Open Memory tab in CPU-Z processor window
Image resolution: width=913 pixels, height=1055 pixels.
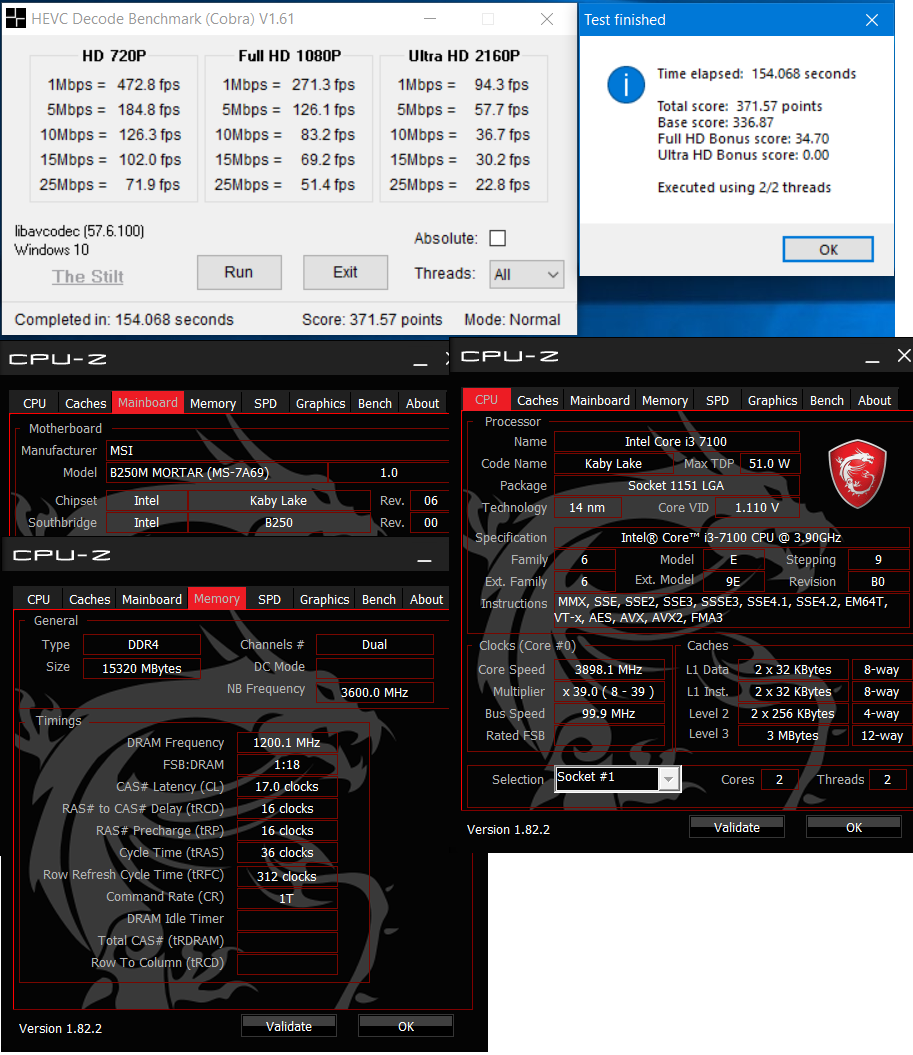point(665,400)
